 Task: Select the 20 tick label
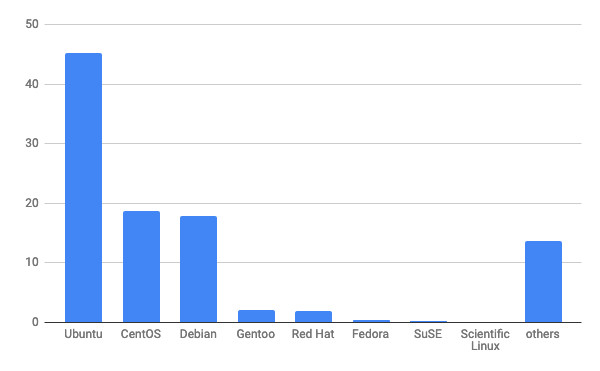32,203
